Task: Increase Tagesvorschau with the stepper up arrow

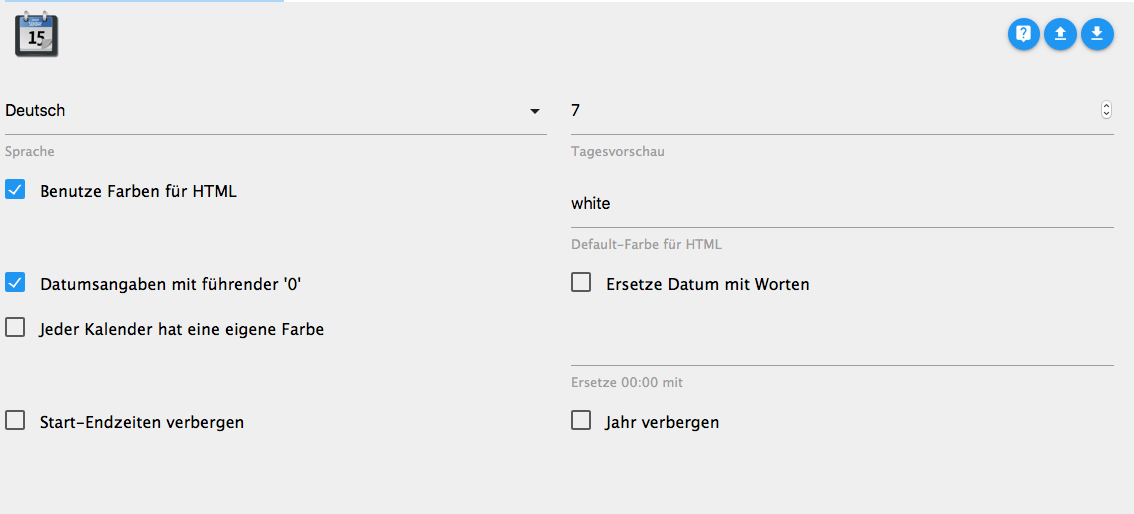Action: 1106,106
